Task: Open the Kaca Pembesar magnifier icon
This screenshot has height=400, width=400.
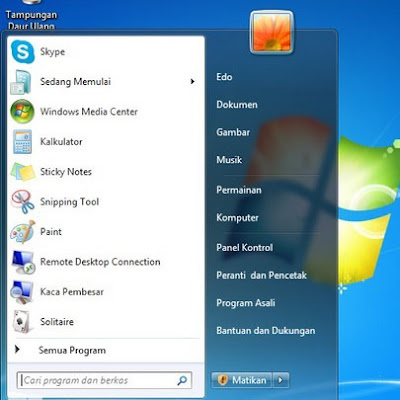Action: [22, 292]
